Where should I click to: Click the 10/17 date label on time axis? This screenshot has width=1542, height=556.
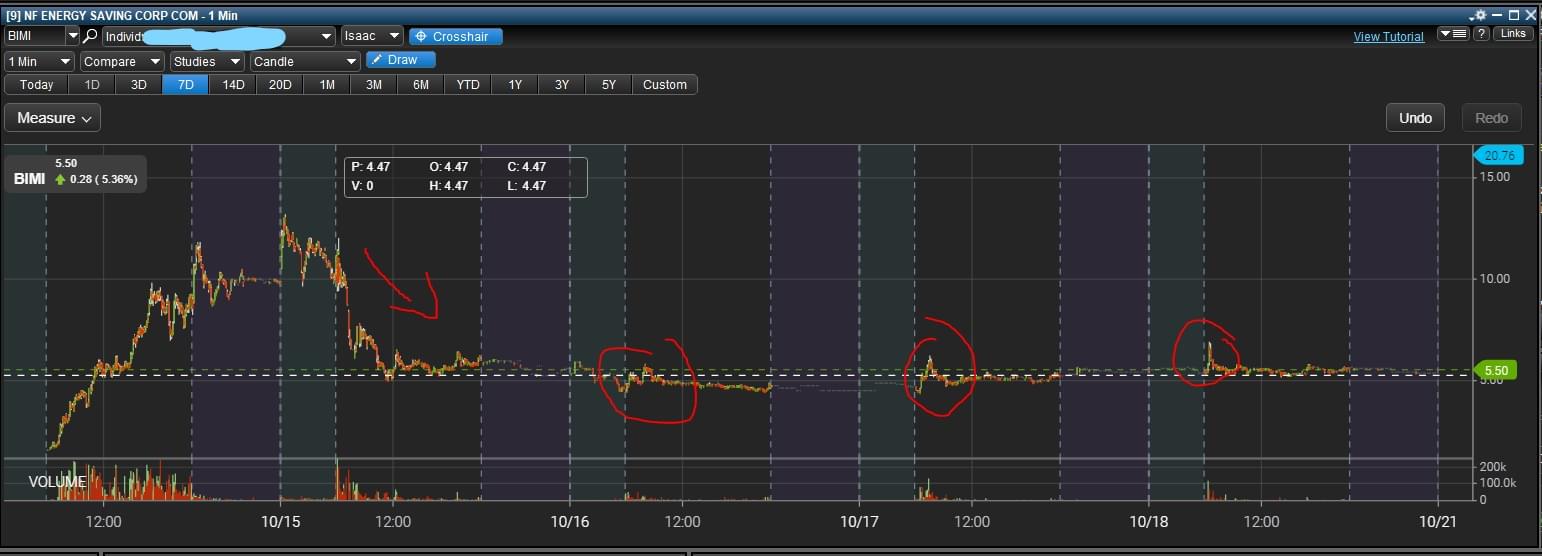coord(859,521)
